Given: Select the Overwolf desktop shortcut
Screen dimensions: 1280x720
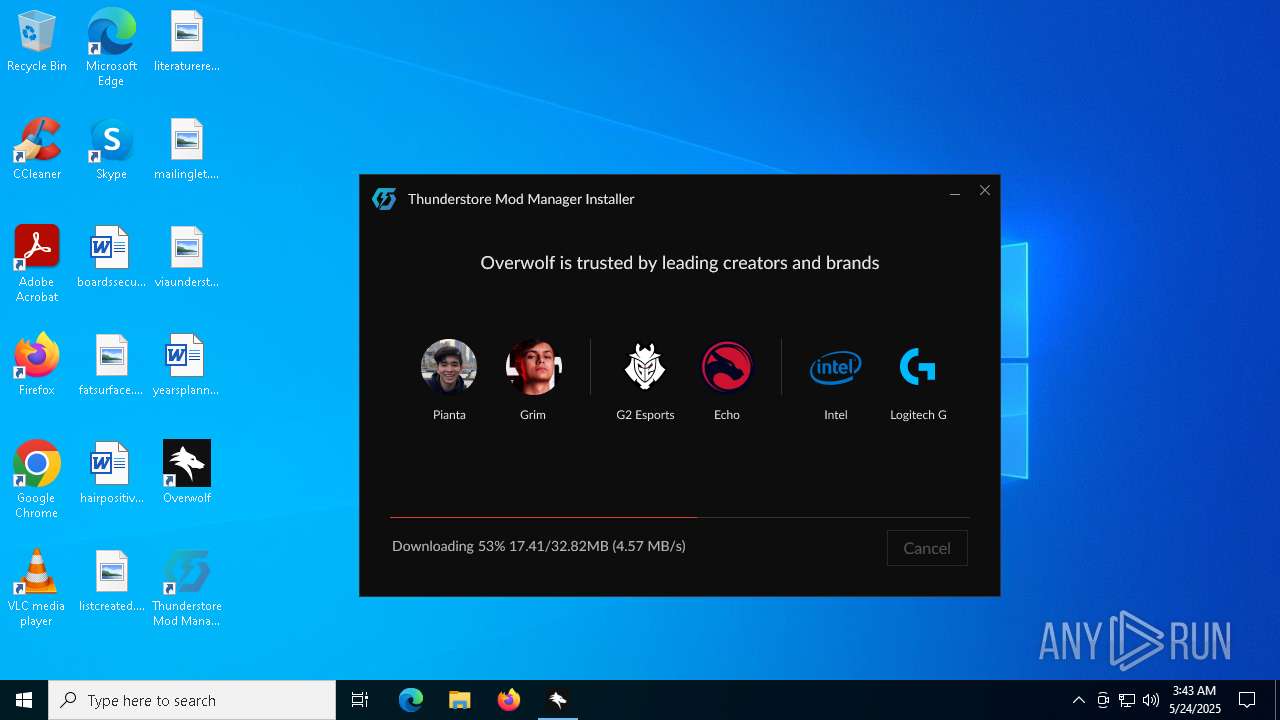Looking at the screenshot, I should 187,472.
